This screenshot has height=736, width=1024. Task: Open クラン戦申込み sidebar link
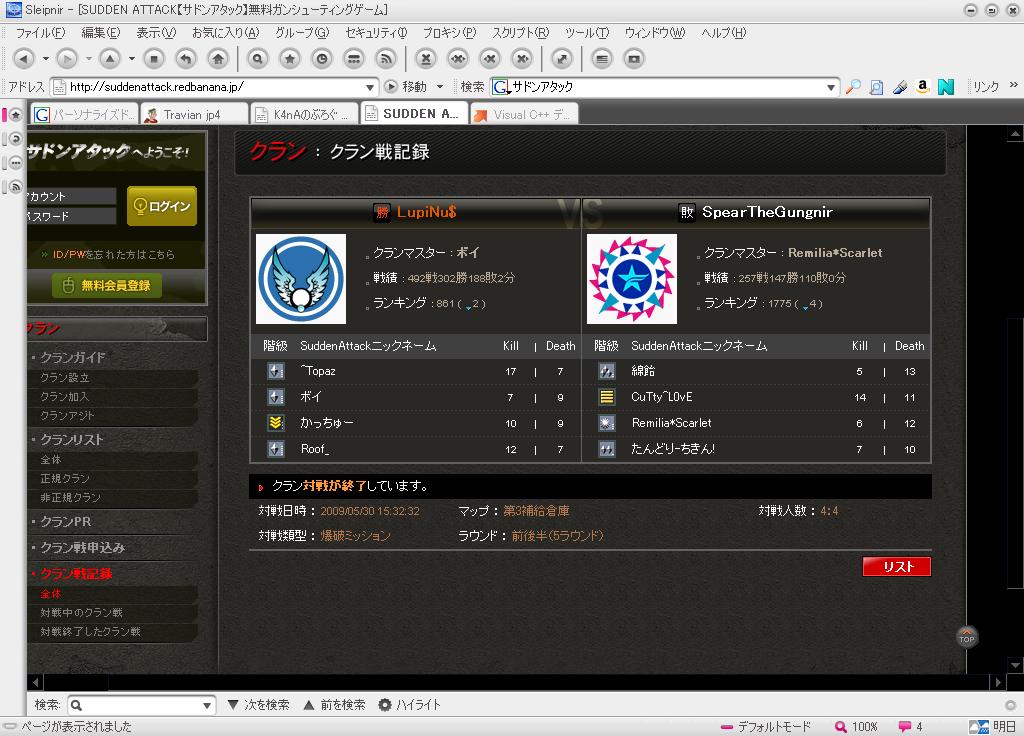tap(82, 547)
